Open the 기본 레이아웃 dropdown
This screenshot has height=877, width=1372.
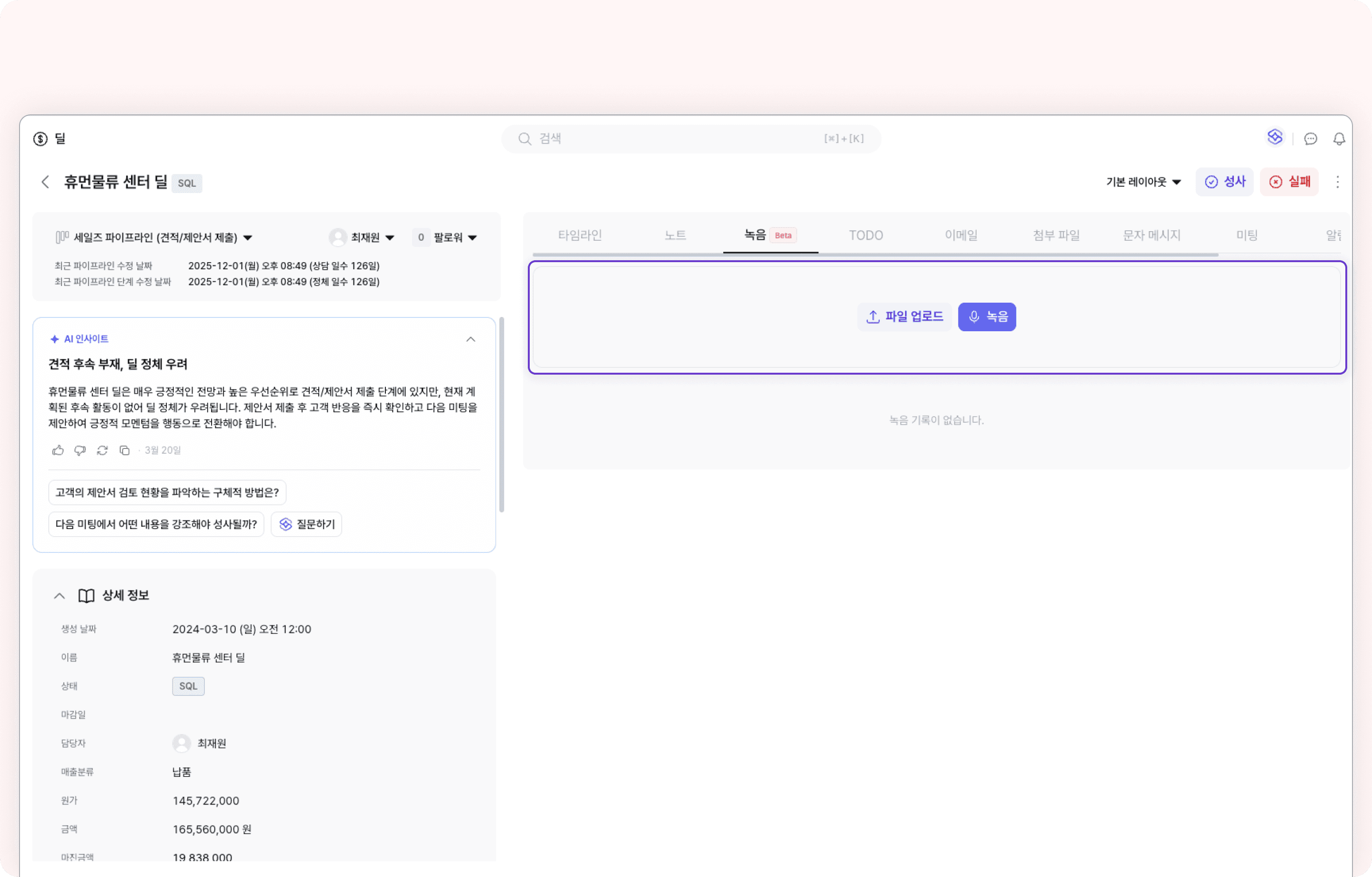pyautogui.click(x=1143, y=182)
